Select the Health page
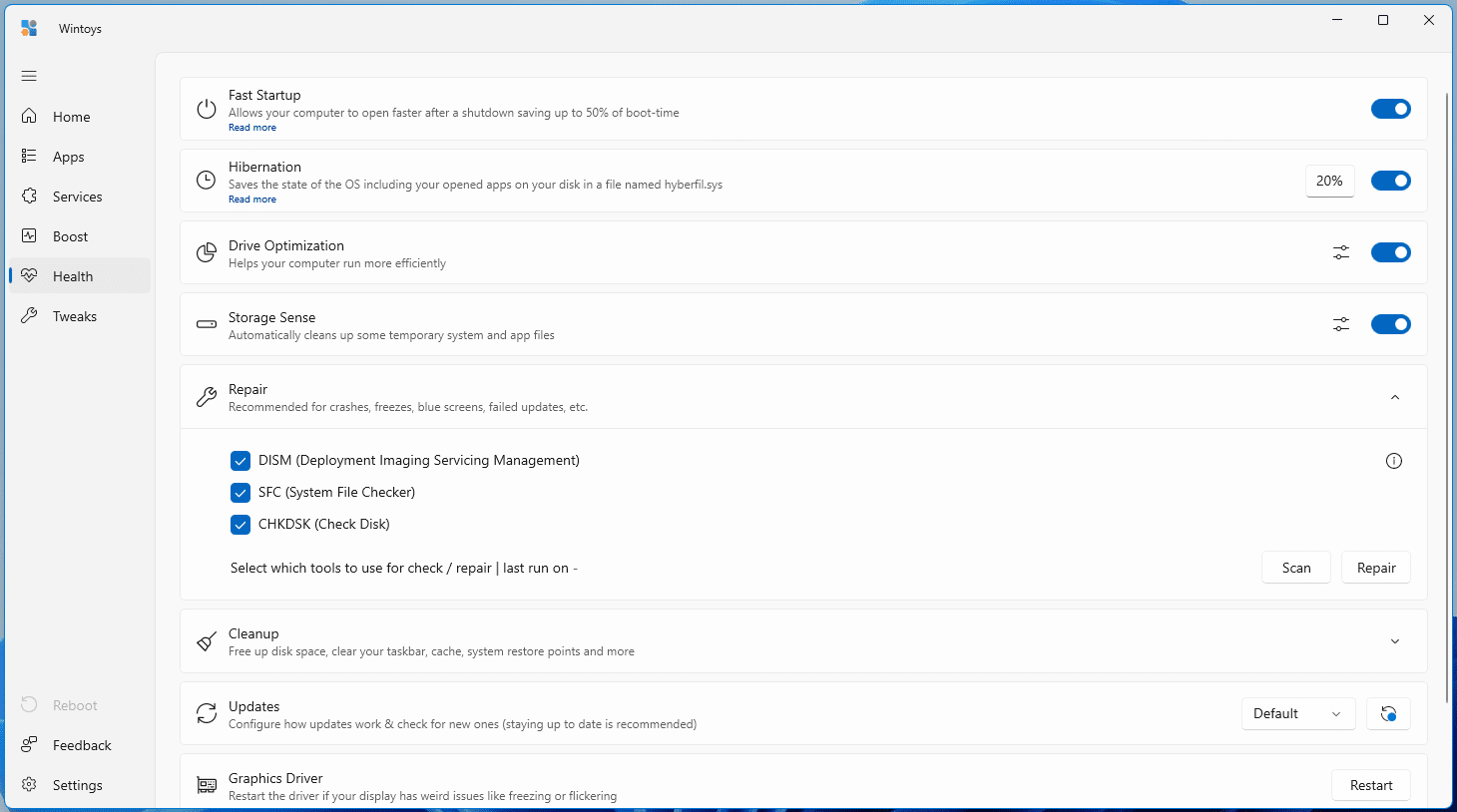The width and height of the screenshot is (1457, 812). [80, 276]
